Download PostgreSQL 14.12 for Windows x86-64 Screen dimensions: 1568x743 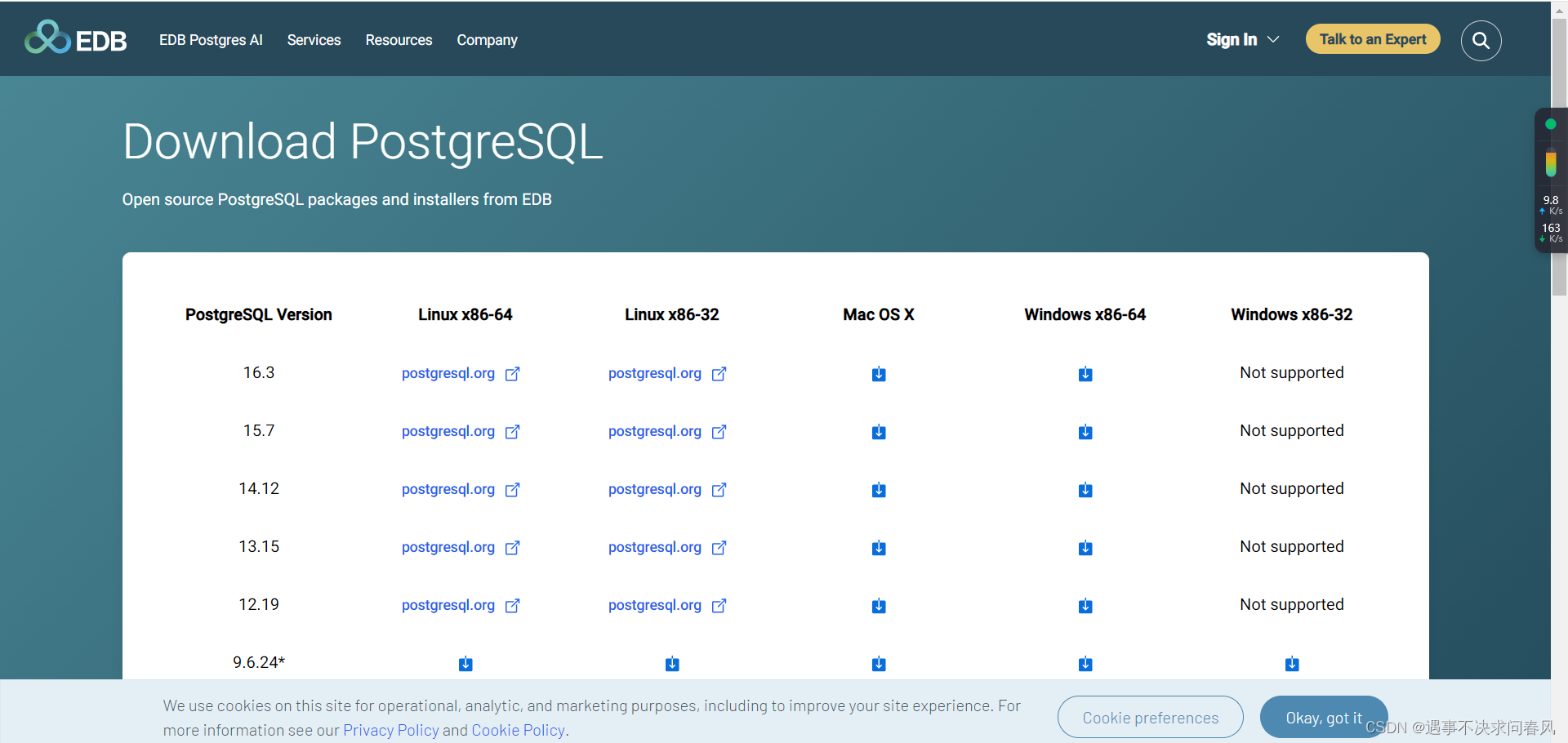1085,490
